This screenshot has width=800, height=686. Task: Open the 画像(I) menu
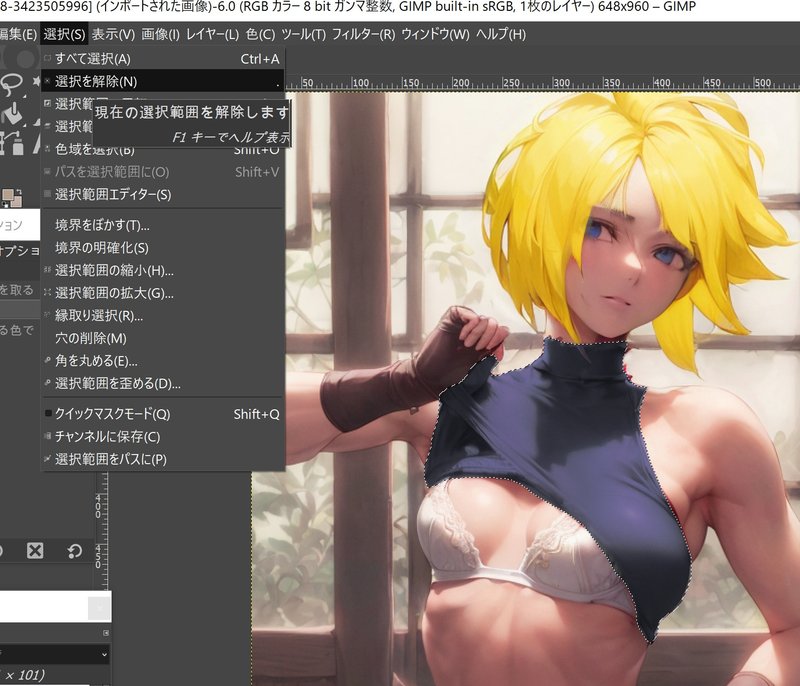[161, 34]
